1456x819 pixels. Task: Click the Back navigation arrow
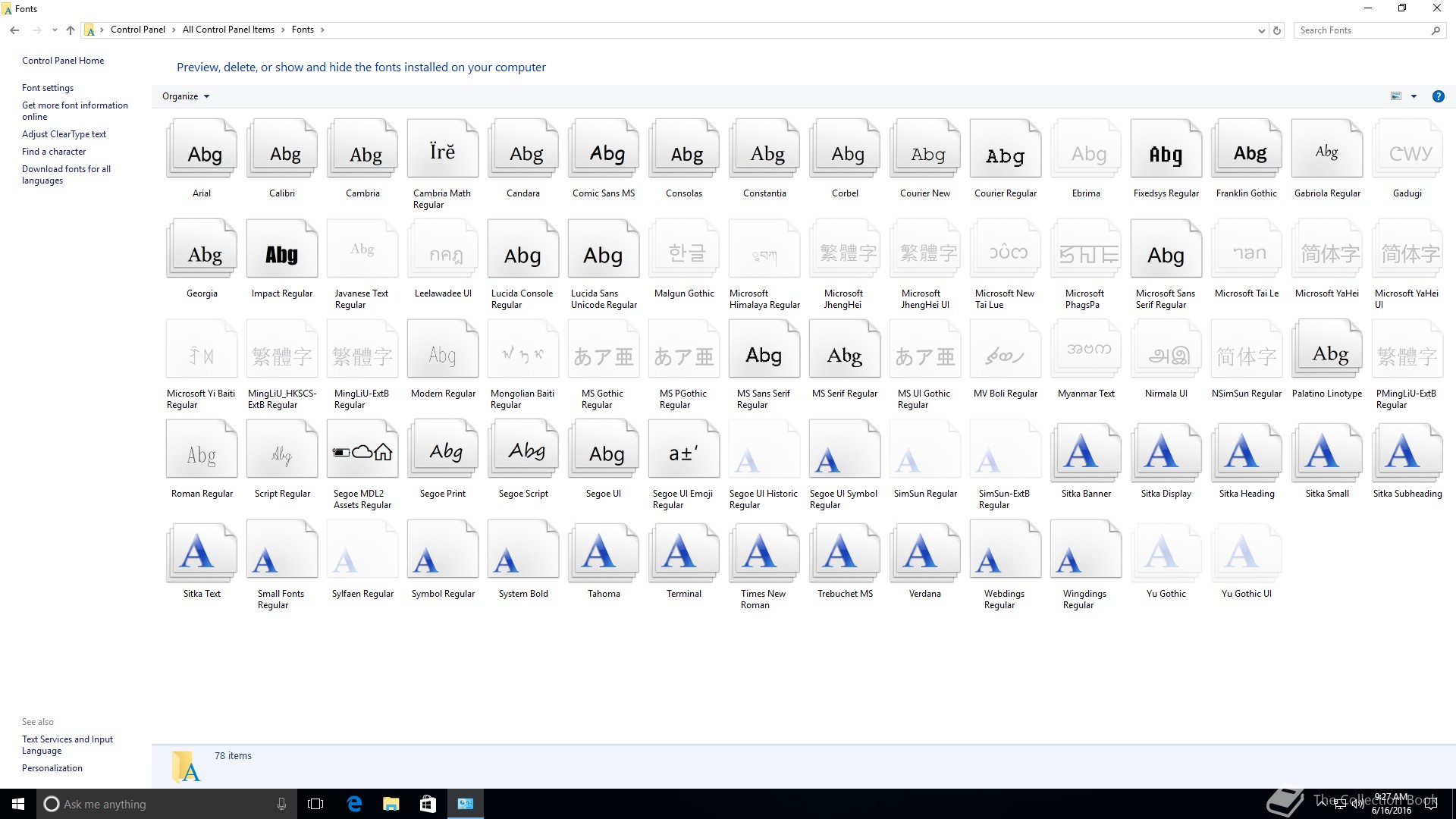(x=14, y=30)
